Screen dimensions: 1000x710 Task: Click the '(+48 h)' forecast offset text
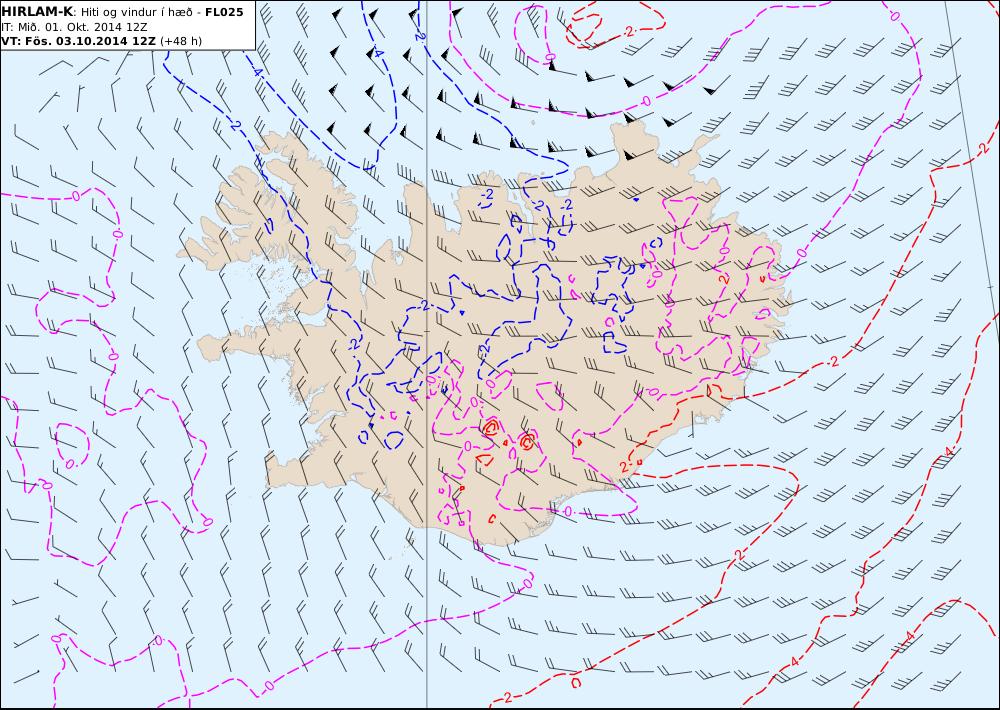(x=180, y=41)
